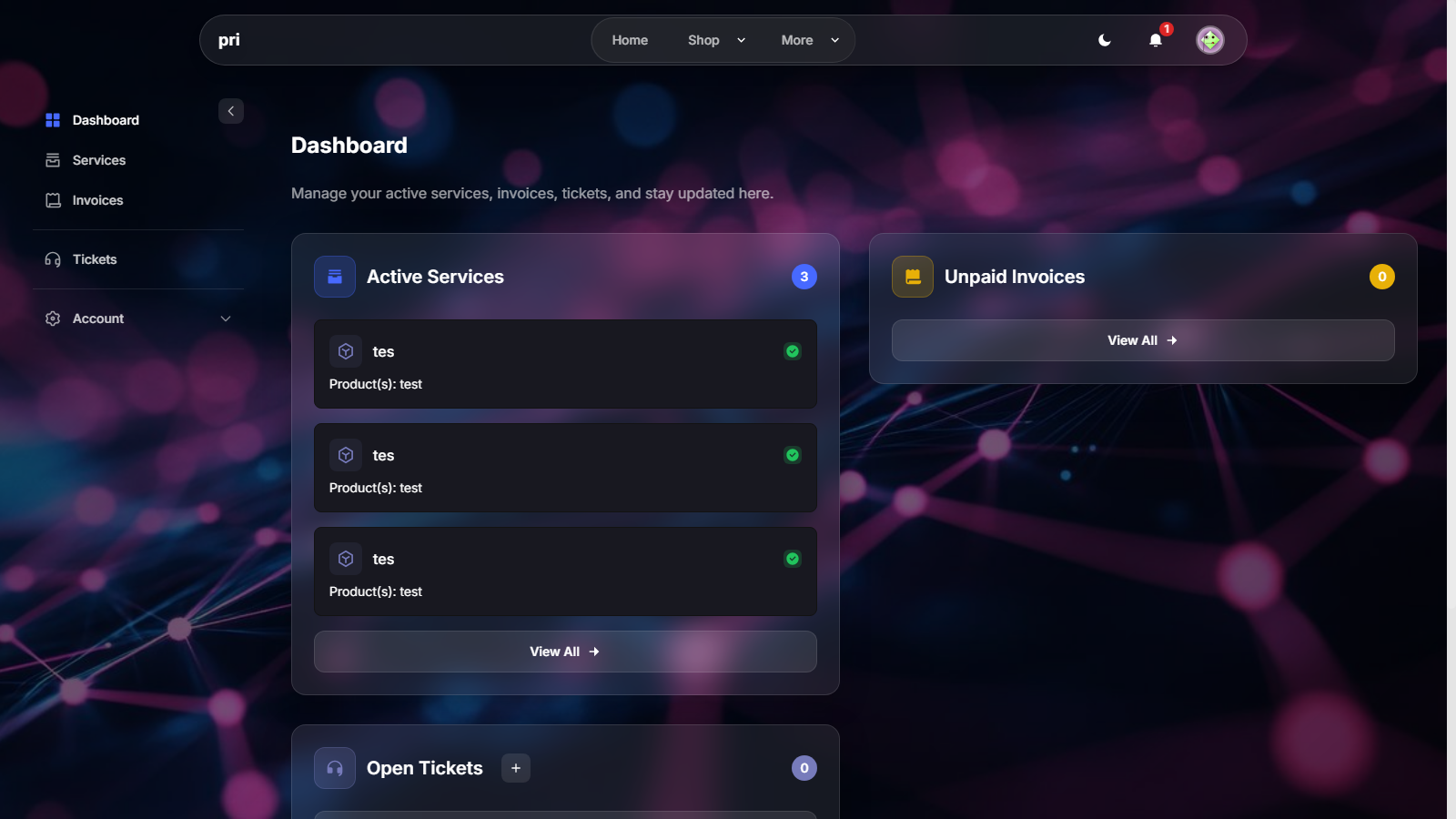1456x819 pixels.
Task: Open the More dropdown menu
Action: 809,40
